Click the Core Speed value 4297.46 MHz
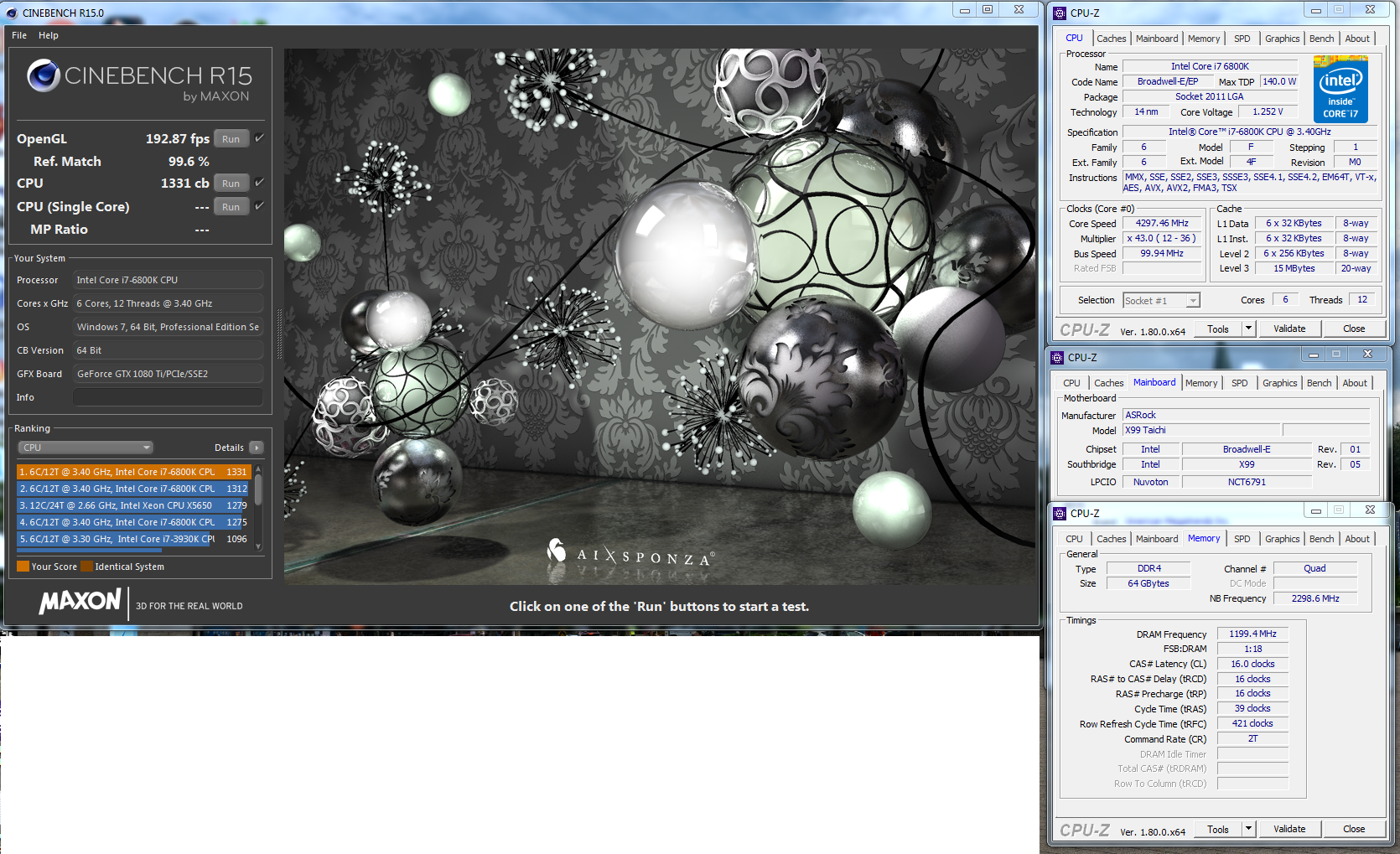The image size is (1400, 854). click(x=1162, y=223)
